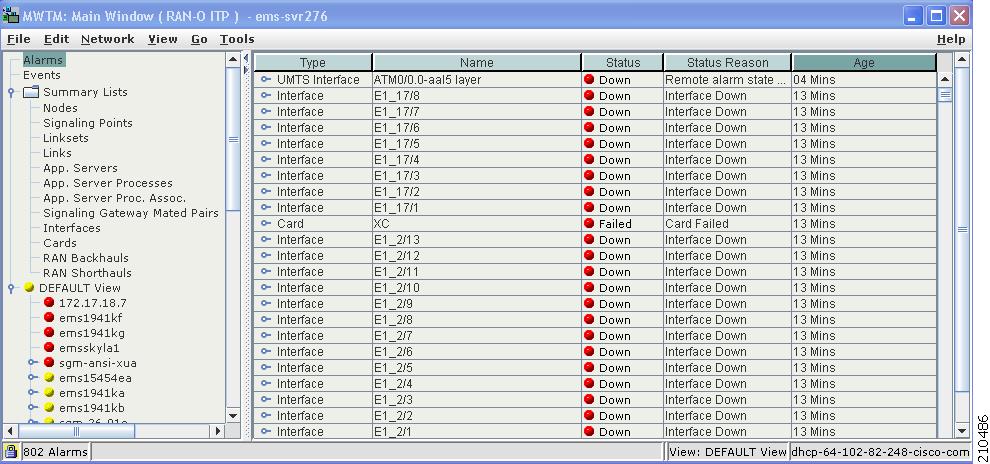
Task: Open the File menu
Action: [x=18, y=39]
